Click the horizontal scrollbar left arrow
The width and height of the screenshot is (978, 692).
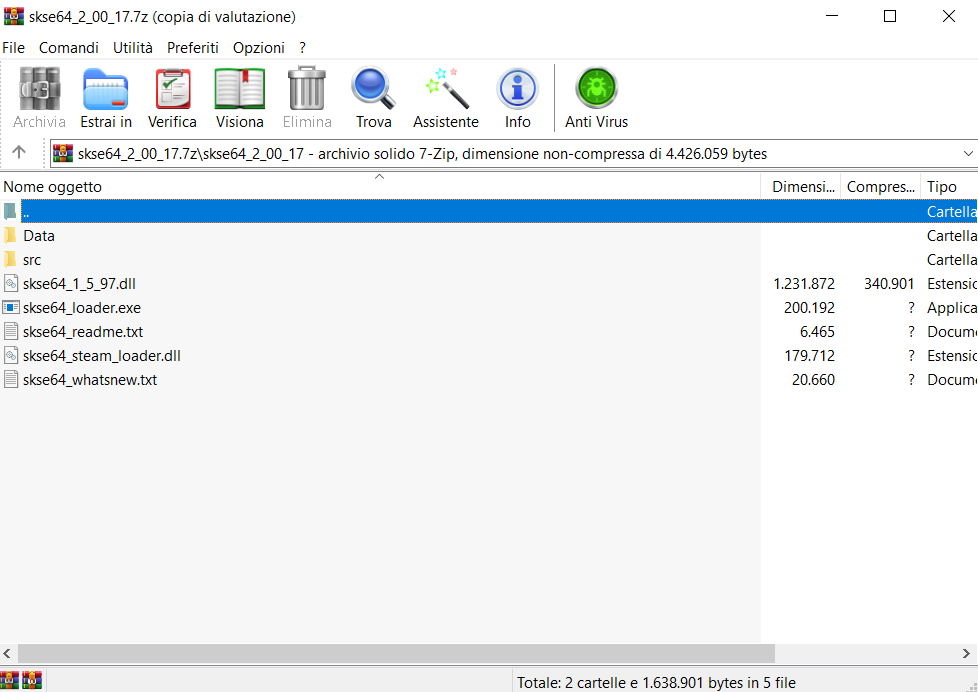coord(7,653)
